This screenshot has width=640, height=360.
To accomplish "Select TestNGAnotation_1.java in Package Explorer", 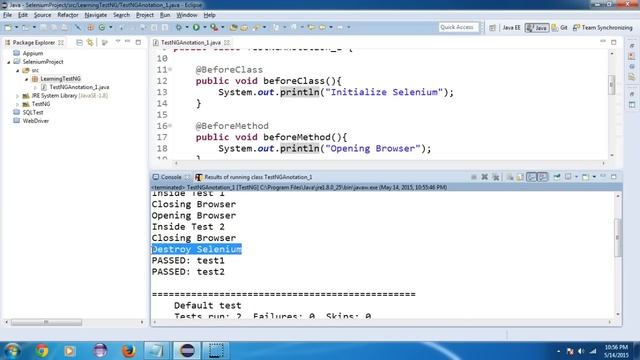I will click(x=79, y=87).
